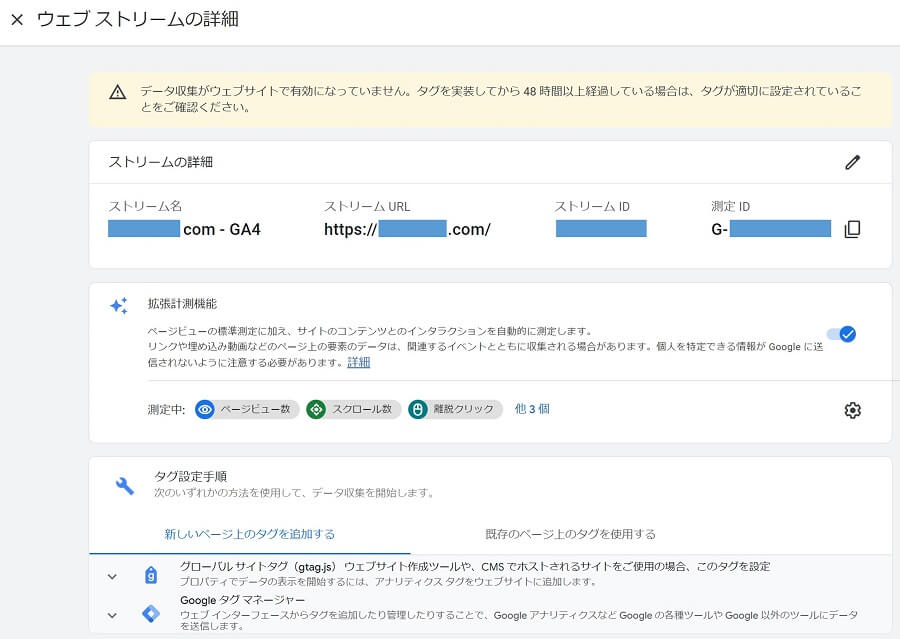900x639 pixels.
Task: Select the ページビュー数 measurement chip
Action: [x=247, y=409]
